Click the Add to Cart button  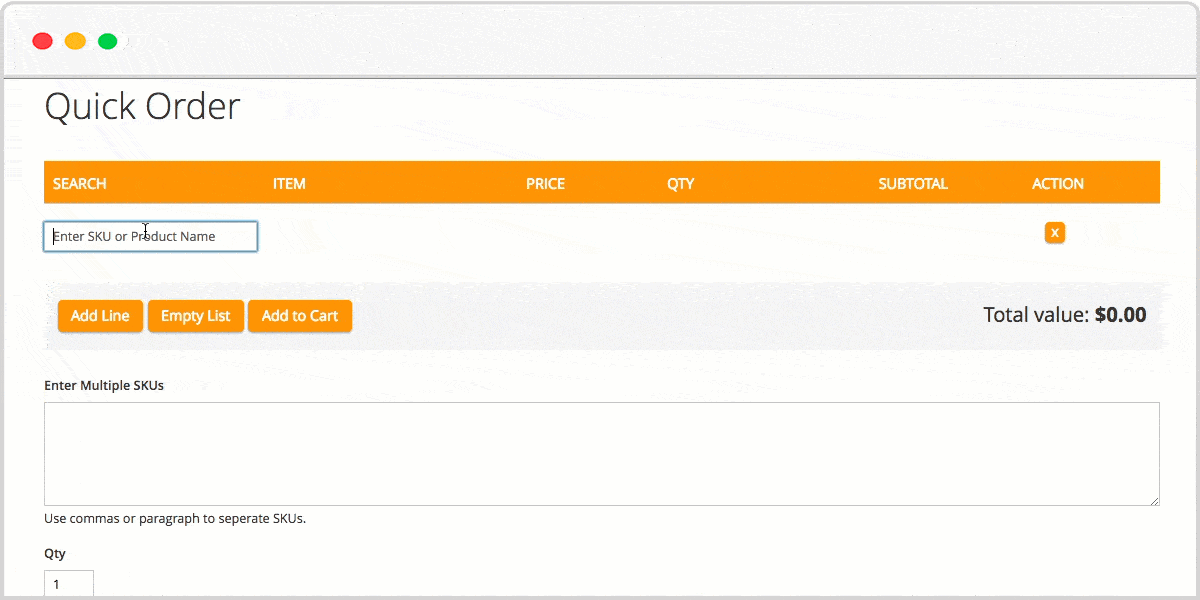click(300, 316)
